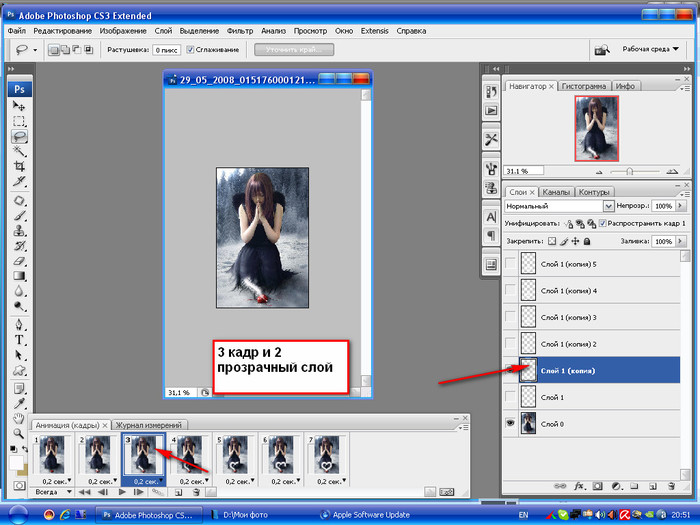Play the frame animation

pos(122,492)
